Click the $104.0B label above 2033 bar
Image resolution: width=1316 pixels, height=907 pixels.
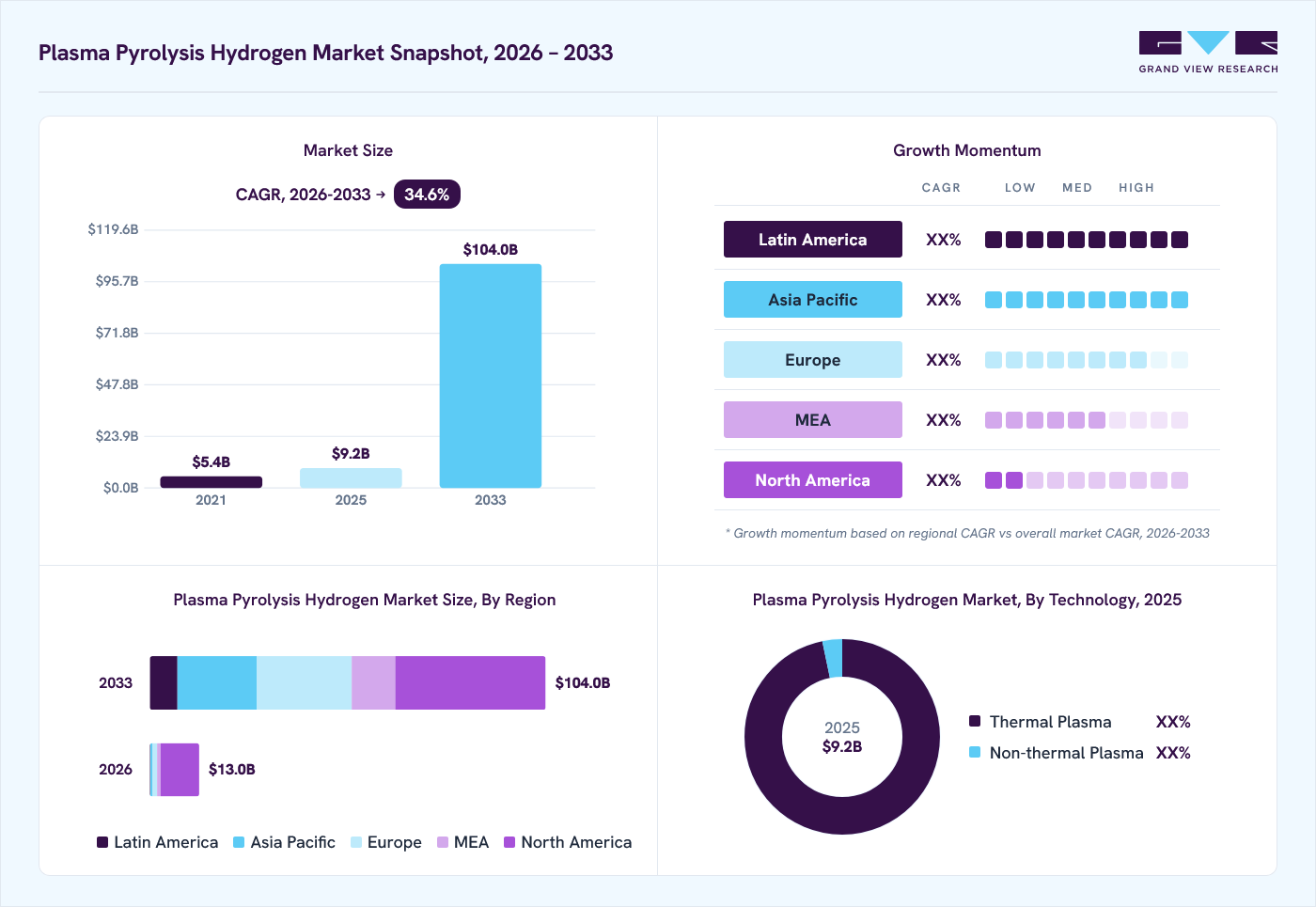point(491,249)
